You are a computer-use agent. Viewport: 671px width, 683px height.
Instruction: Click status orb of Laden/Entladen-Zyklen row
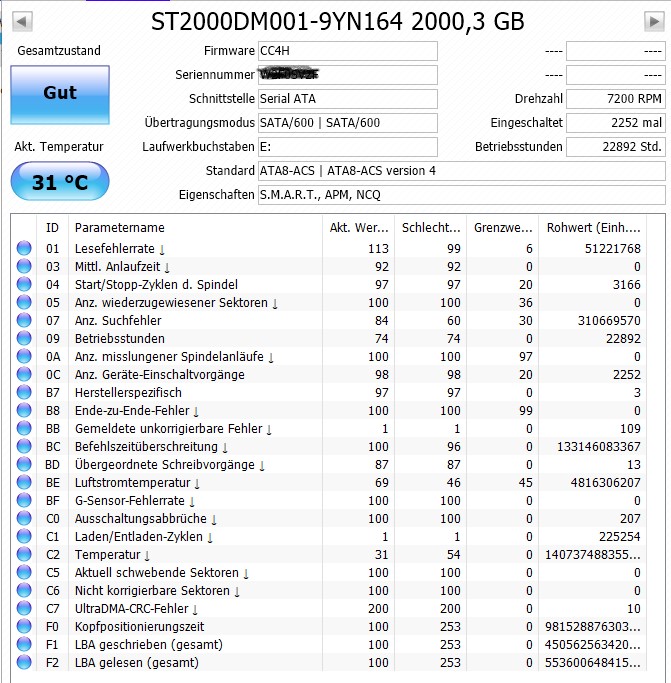point(24,536)
